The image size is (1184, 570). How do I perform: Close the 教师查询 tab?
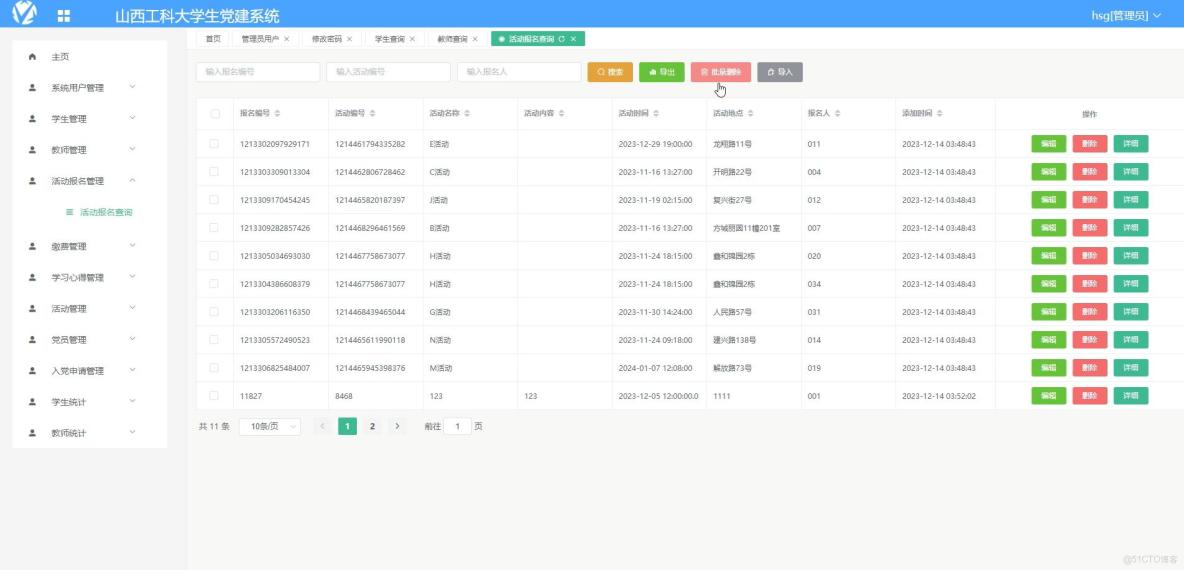tap(474, 39)
